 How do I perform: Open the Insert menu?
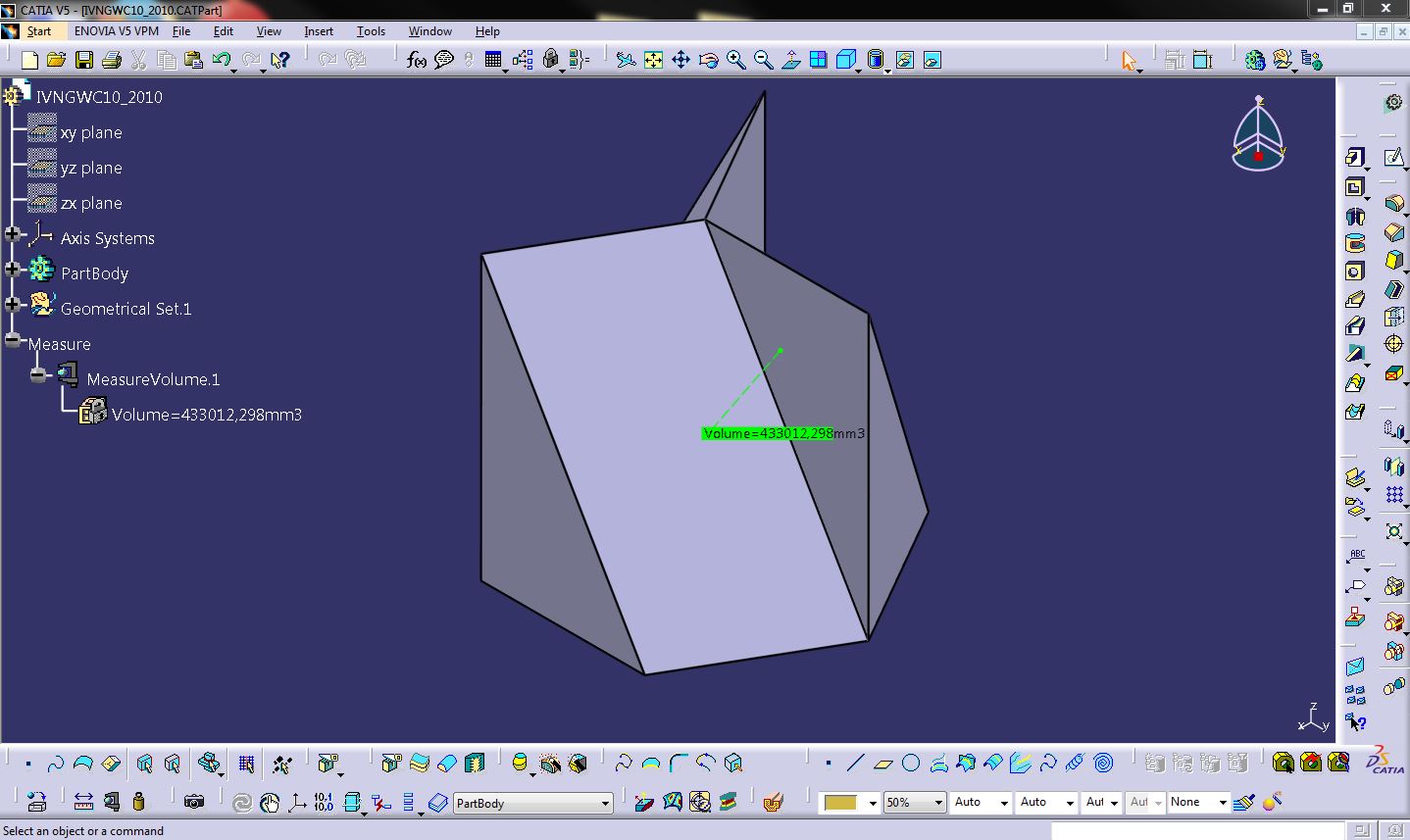pos(319,31)
